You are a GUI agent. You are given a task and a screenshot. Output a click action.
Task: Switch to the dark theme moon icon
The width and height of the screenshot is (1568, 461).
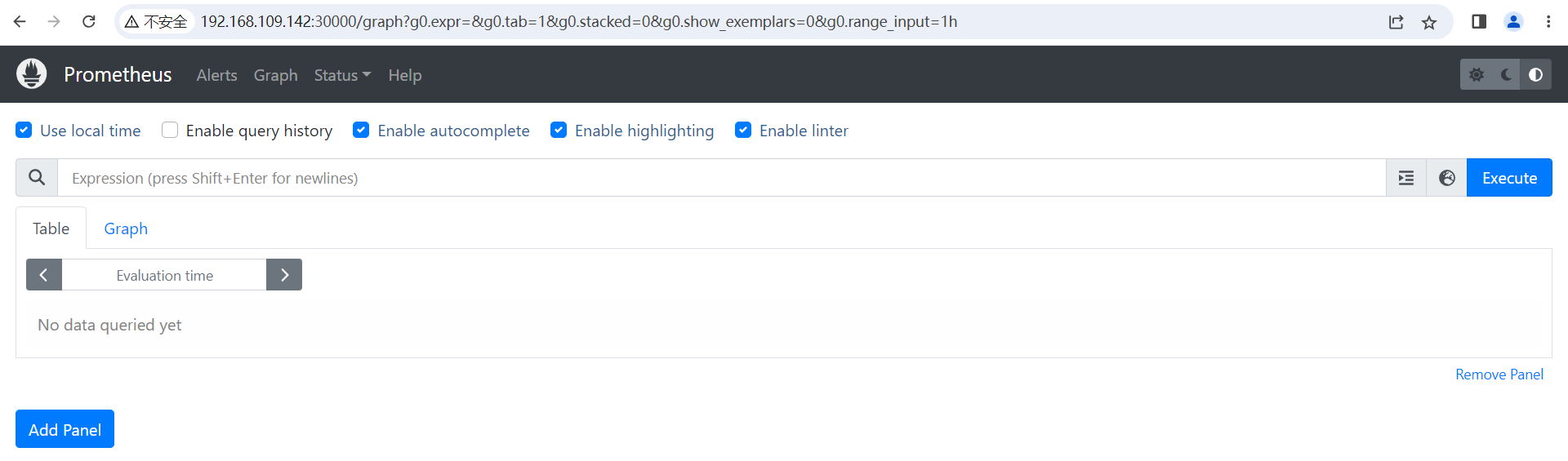[x=1506, y=75]
